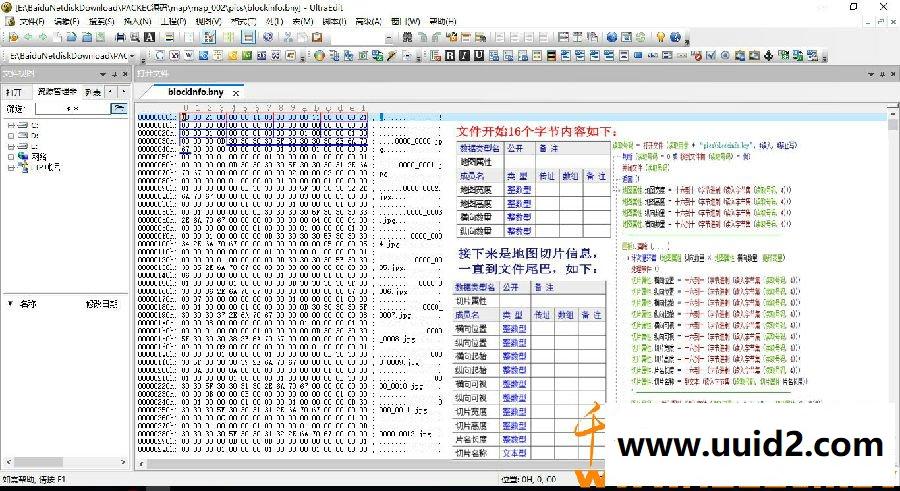
Task: Click into the 筛选 filter input field
Action: coord(72,108)
